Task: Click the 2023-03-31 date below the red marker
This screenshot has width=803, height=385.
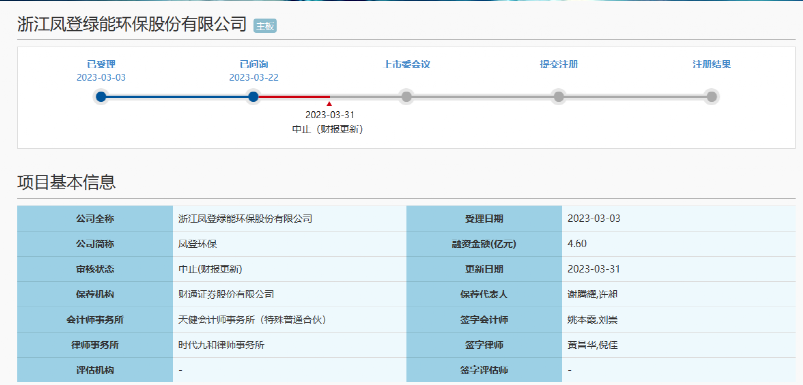Action: coord(329,115)
